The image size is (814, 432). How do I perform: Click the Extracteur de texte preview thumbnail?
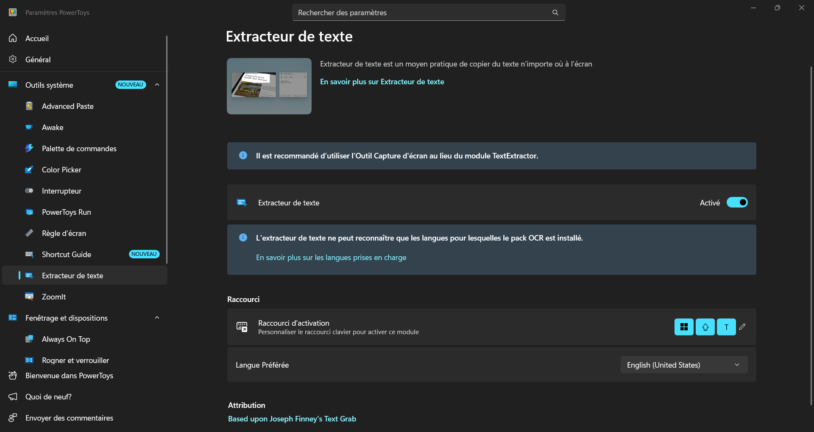click(269, 86)
